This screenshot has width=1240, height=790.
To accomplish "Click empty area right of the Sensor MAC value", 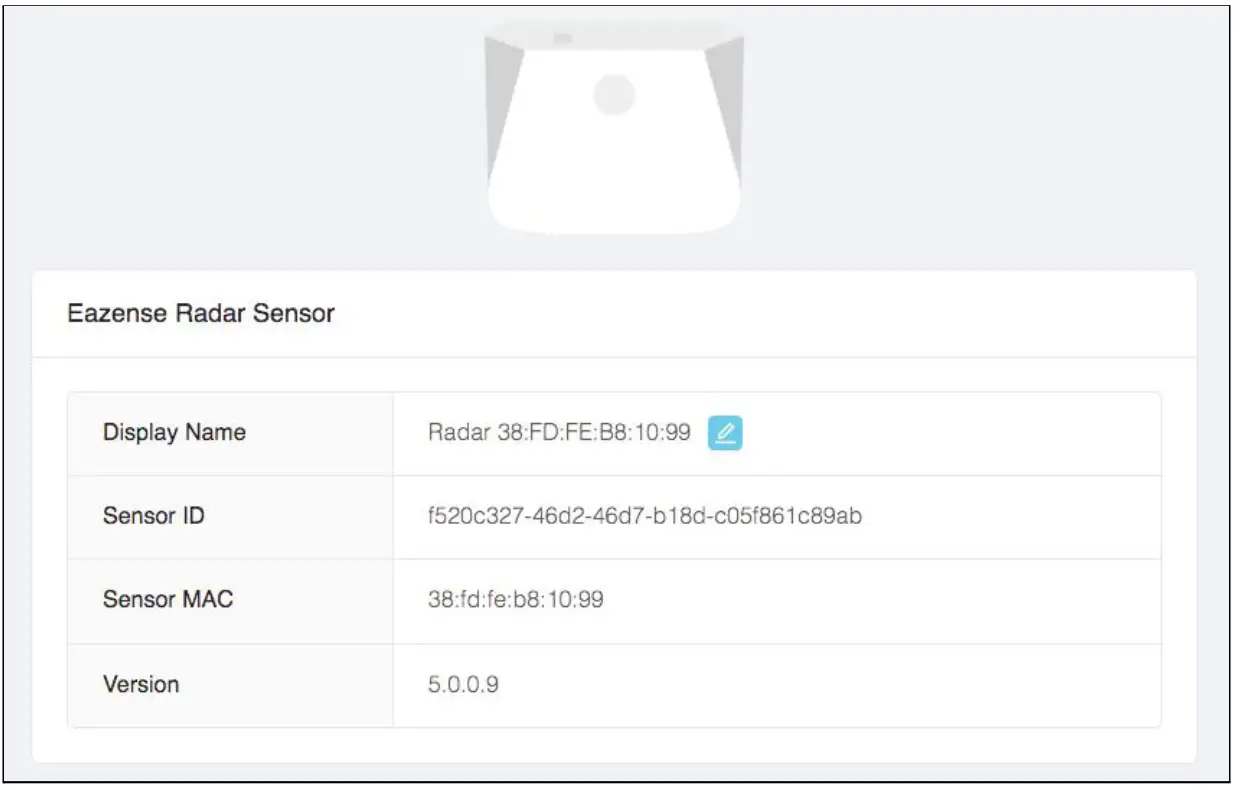I will [880, 600].
